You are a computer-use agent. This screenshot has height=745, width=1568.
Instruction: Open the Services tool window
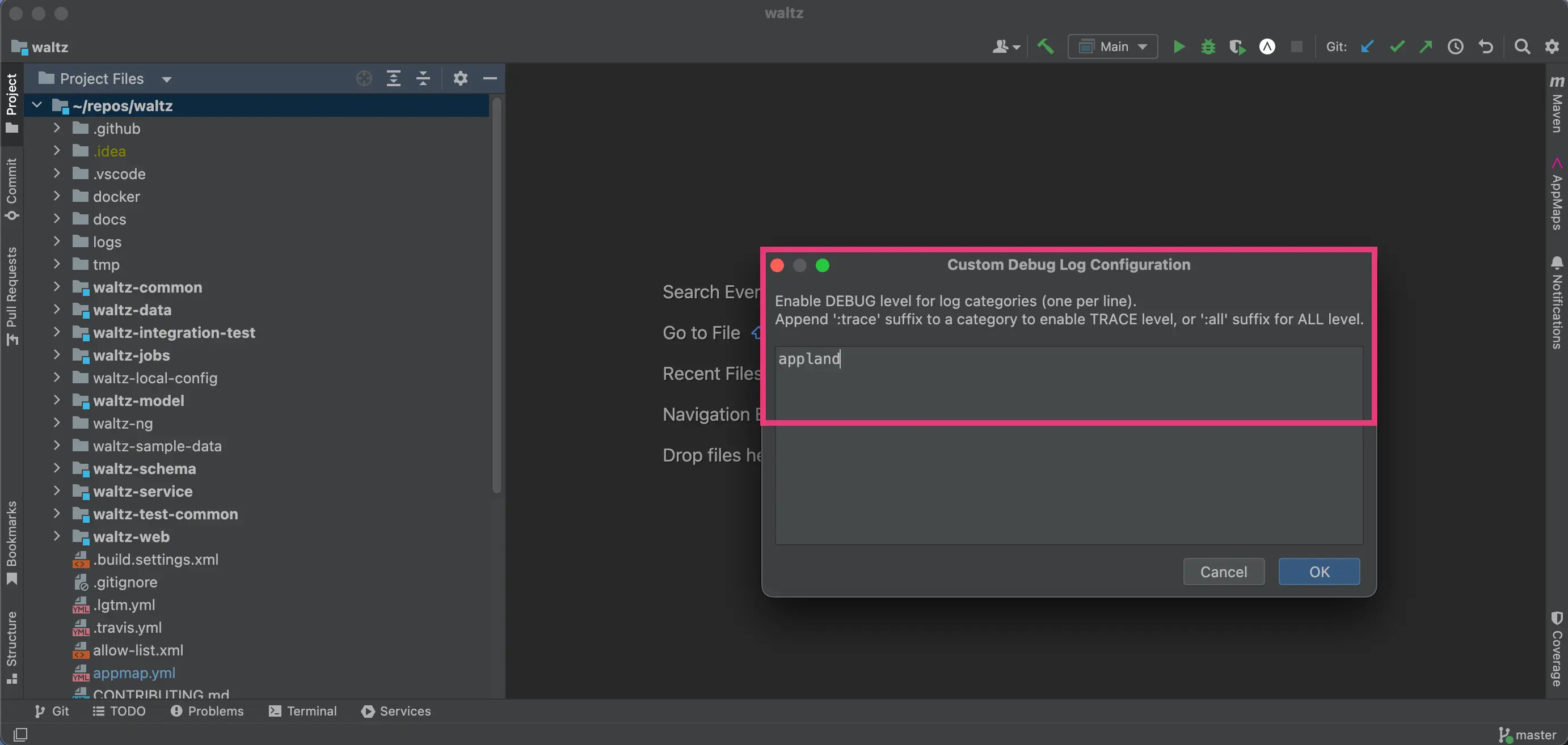397,711
